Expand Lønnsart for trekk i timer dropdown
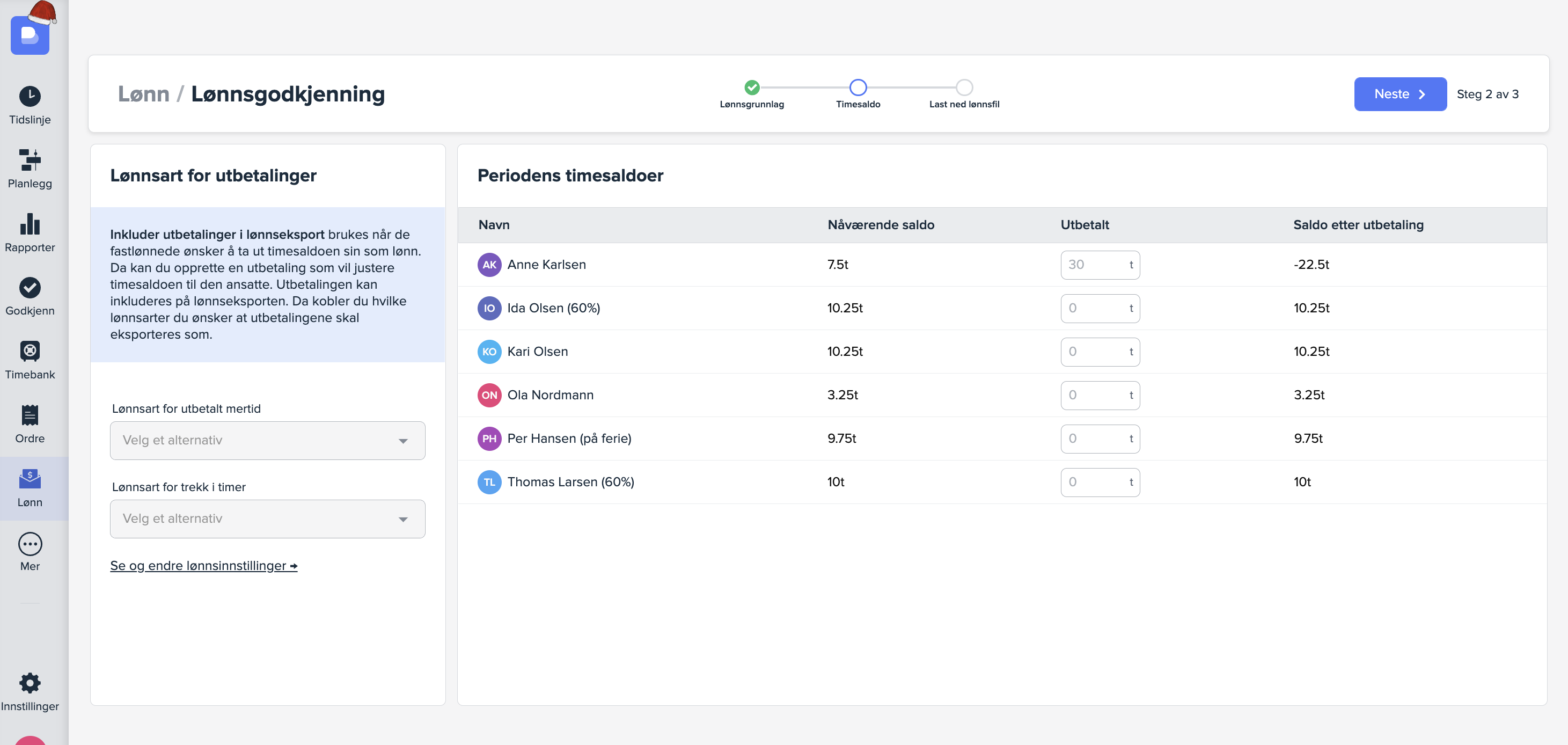Image resolution: width=1568 pixels, height=745 pixels. 267,518
